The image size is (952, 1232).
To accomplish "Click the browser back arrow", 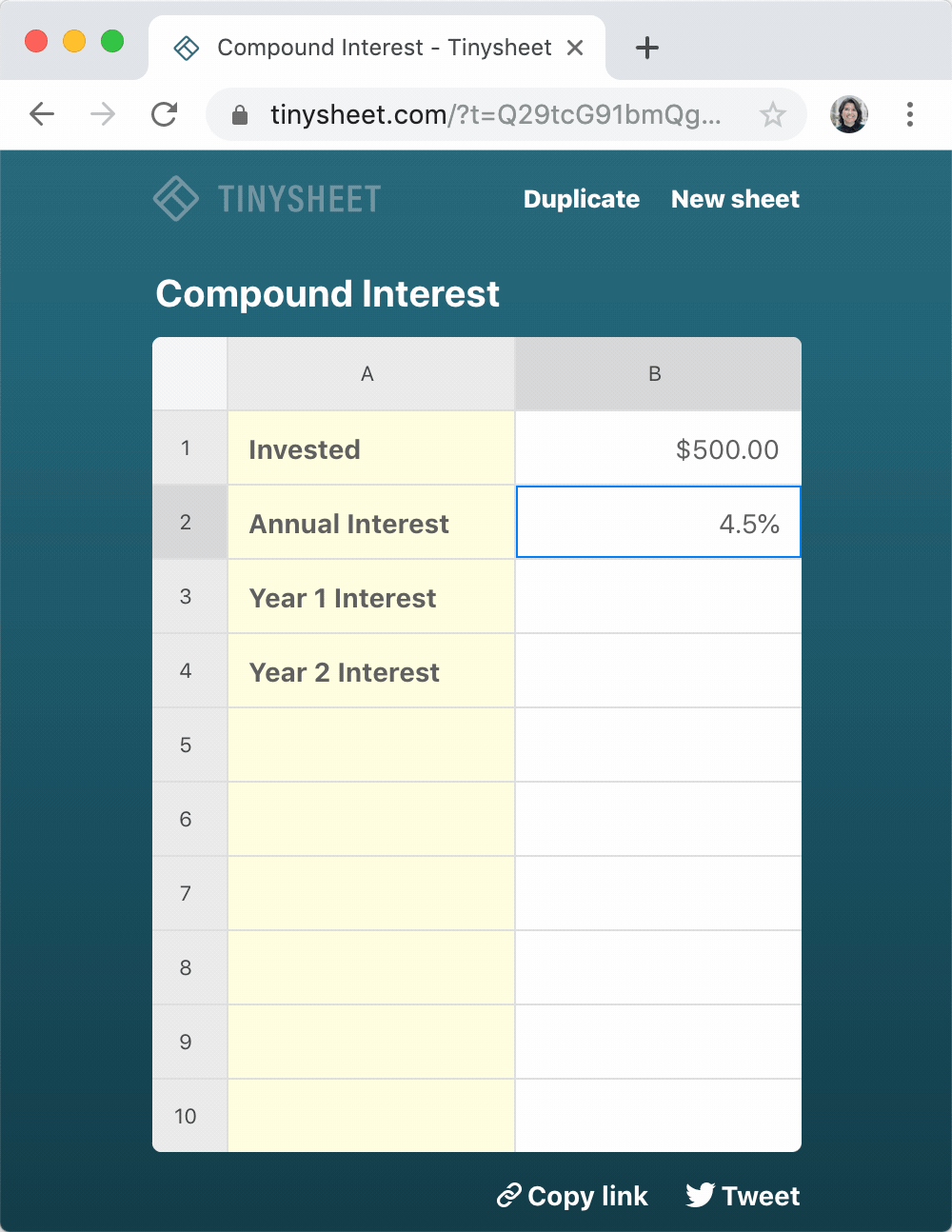I will 42,115.
